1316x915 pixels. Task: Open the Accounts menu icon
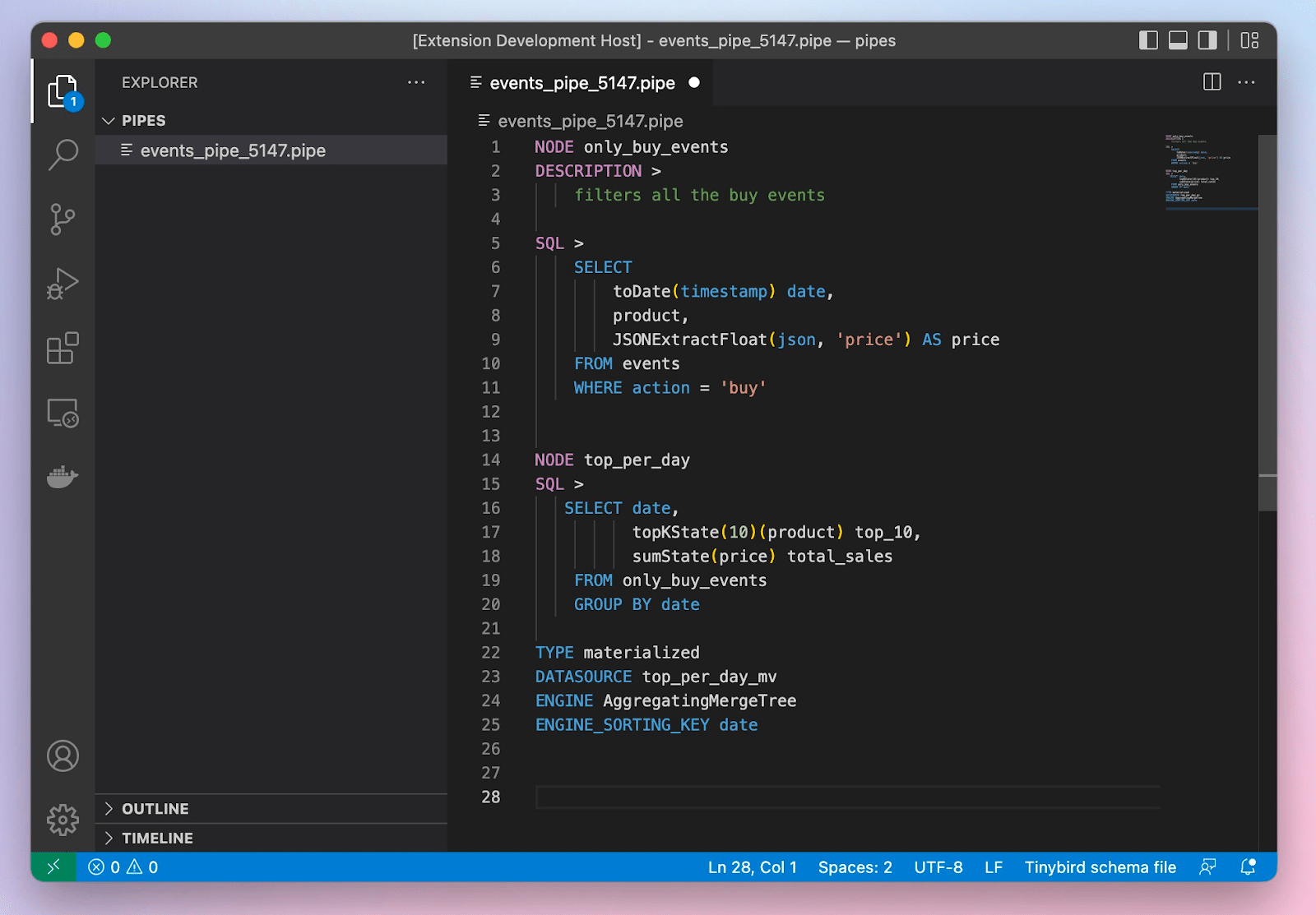pyautogui.click(x=63, y=756)
